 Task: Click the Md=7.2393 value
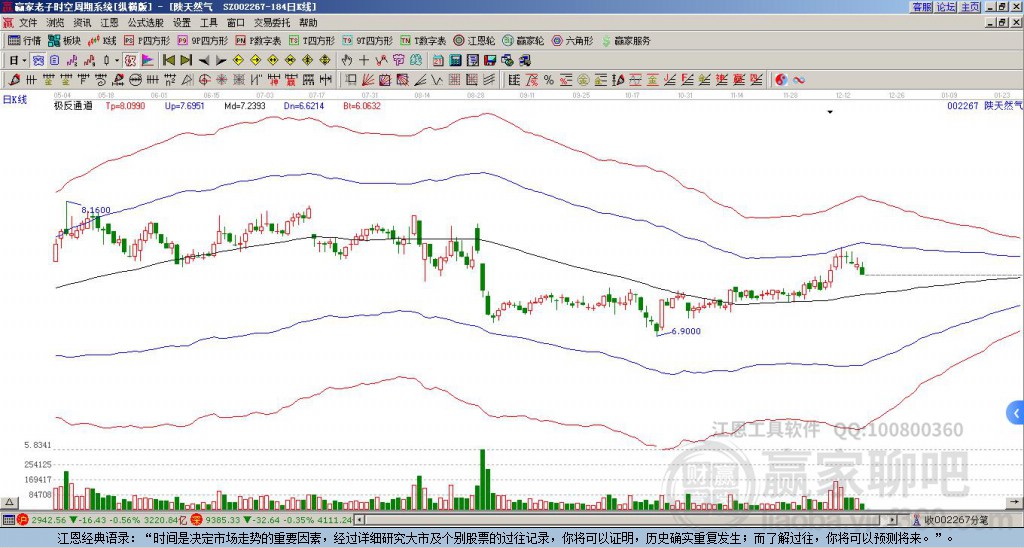pyautogui.click(x=245, y=105)
